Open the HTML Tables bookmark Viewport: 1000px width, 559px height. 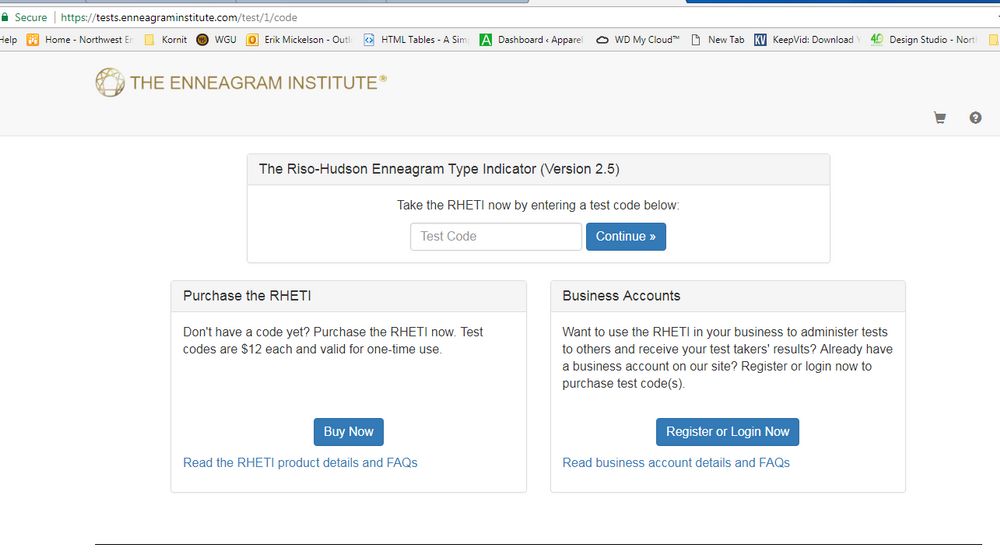pos(415,40)
